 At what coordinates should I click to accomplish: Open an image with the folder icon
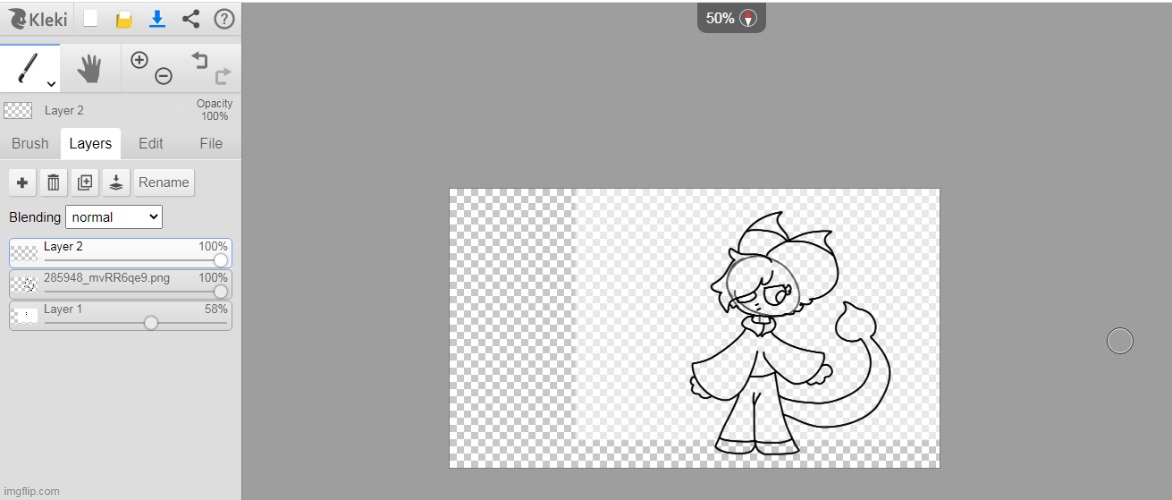point(123,19)
